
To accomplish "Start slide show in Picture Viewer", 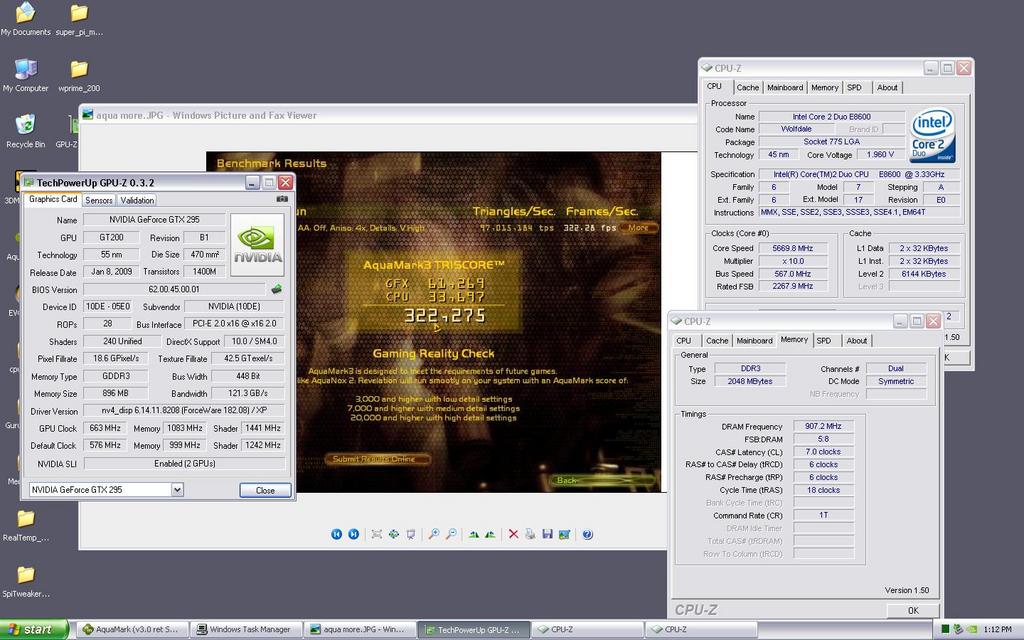I will 411,534.
